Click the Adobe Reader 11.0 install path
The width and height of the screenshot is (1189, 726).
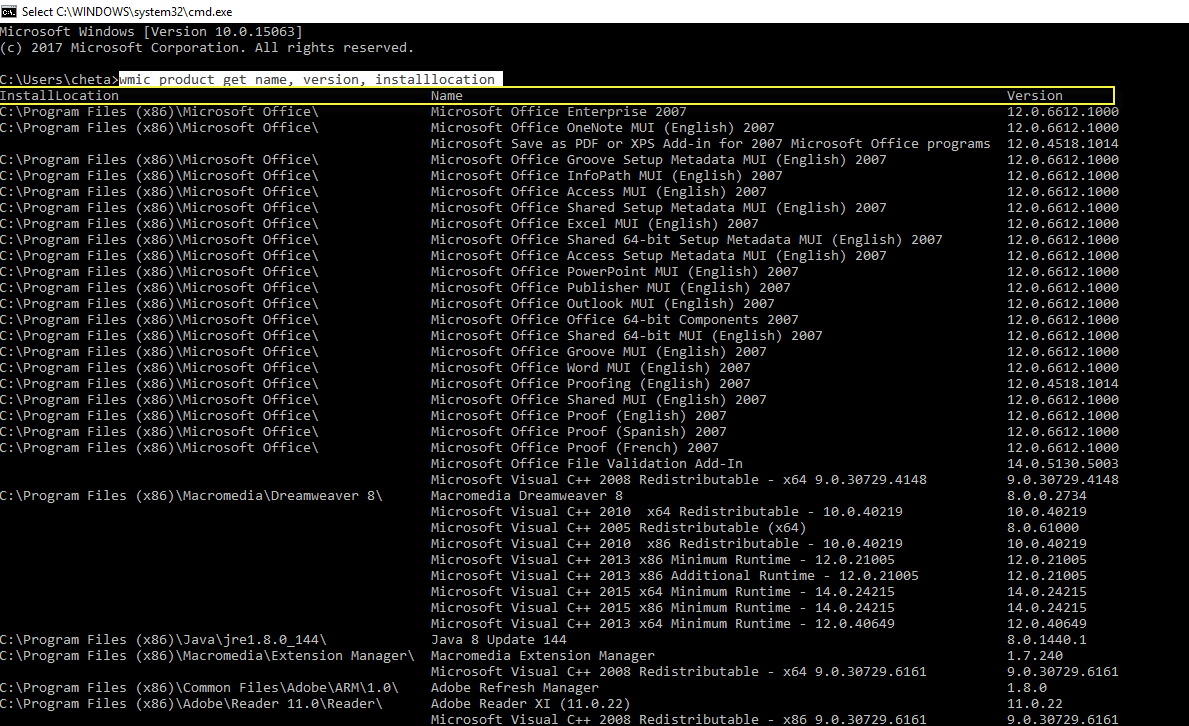191,702
